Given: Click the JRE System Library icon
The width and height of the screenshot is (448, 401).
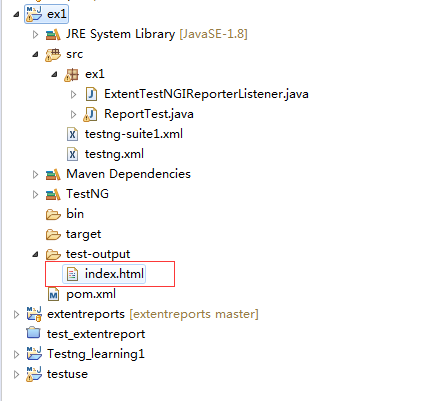Looking at the screenshot, I should [x=53, y=34].
